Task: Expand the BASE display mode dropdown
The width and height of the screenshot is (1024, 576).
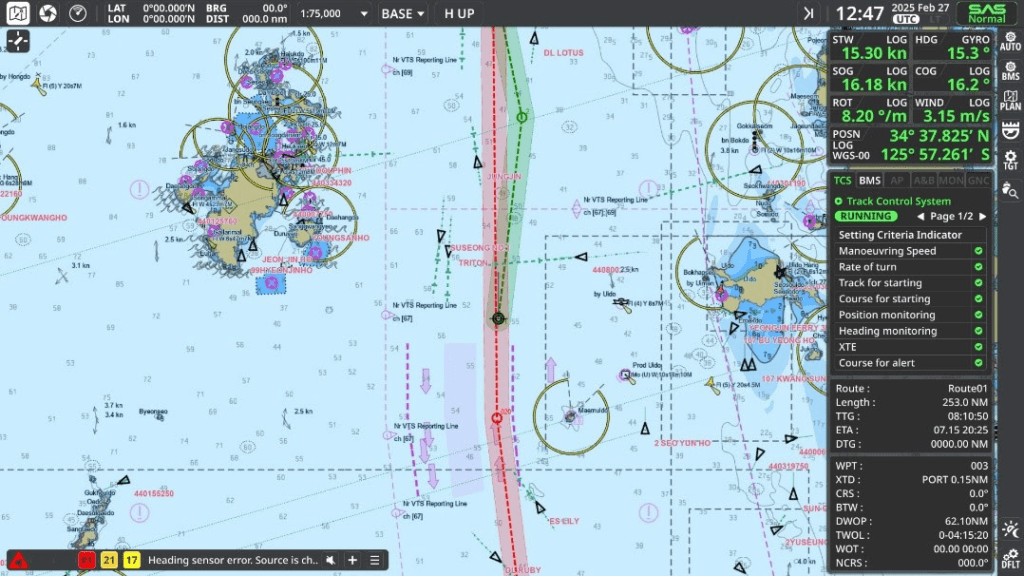Action: [403, 14]
